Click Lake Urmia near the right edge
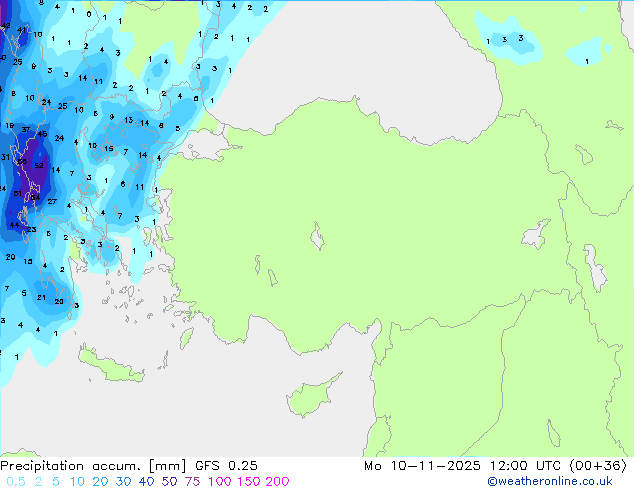The width and height of the screenshot is (634, 490). coord(596,268)
